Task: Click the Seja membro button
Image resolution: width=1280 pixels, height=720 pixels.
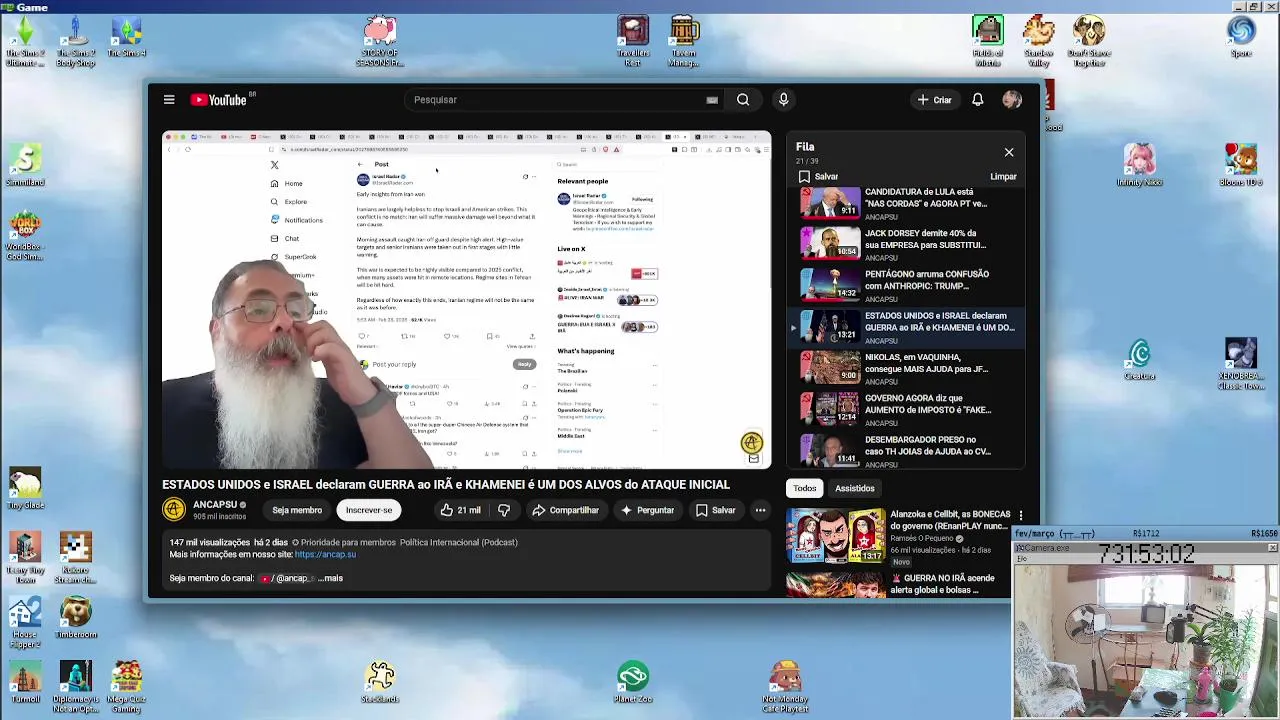Action: coord(297,510)
